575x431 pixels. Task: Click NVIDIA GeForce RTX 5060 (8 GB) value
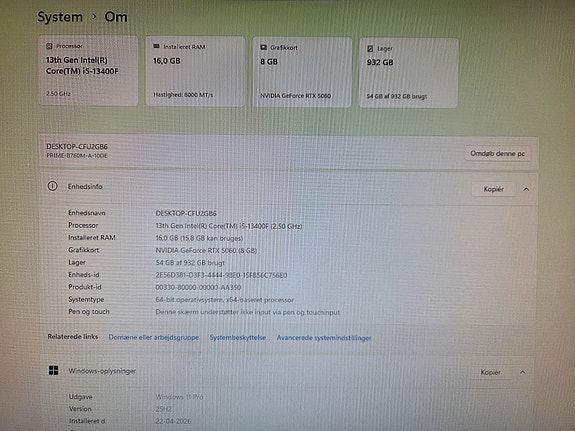coord(206,251)
